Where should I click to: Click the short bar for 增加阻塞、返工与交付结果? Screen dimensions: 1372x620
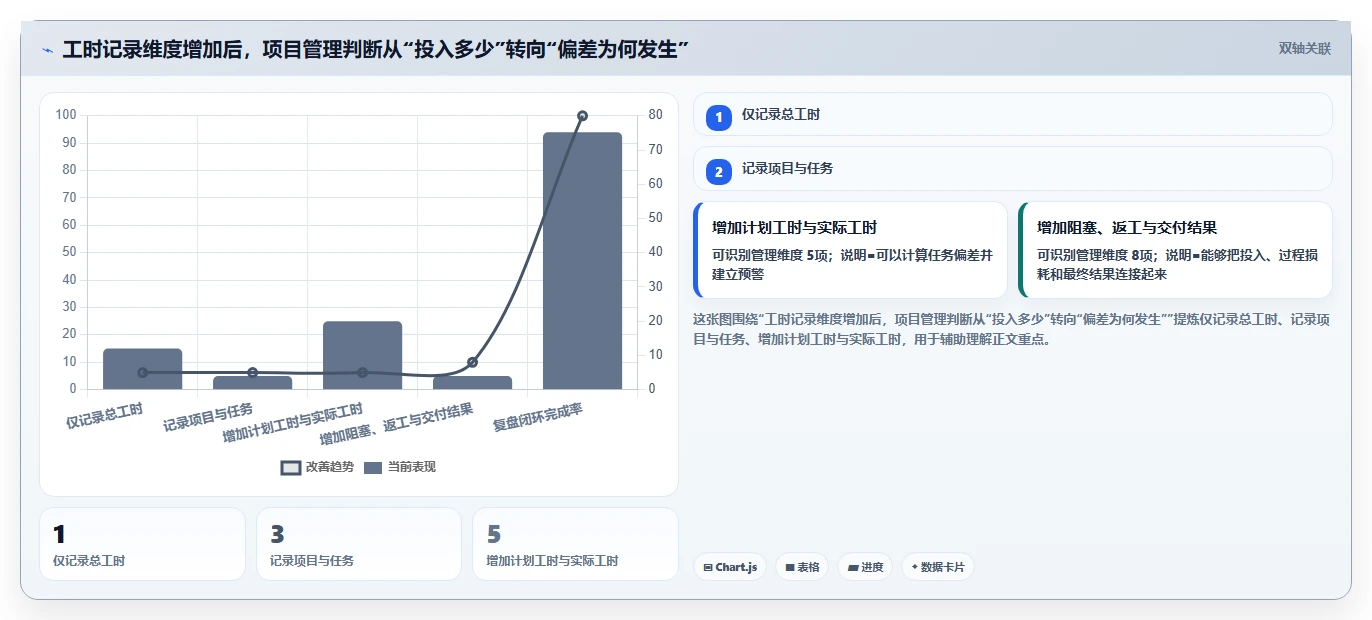pyautogui.click(x=472, y=383)
